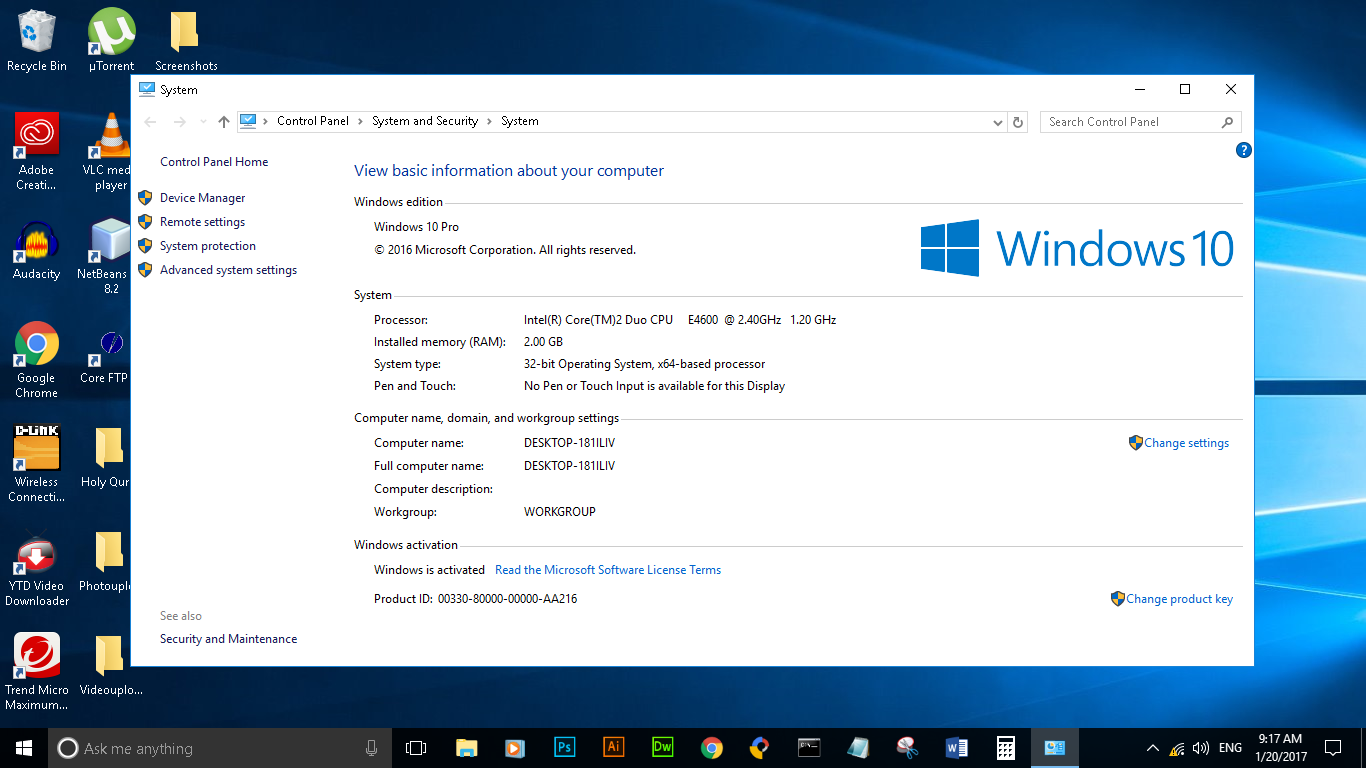Select 'Windows 10 Pro' edition text
This screenshot has width=1366, height=768.
(416, 227)
